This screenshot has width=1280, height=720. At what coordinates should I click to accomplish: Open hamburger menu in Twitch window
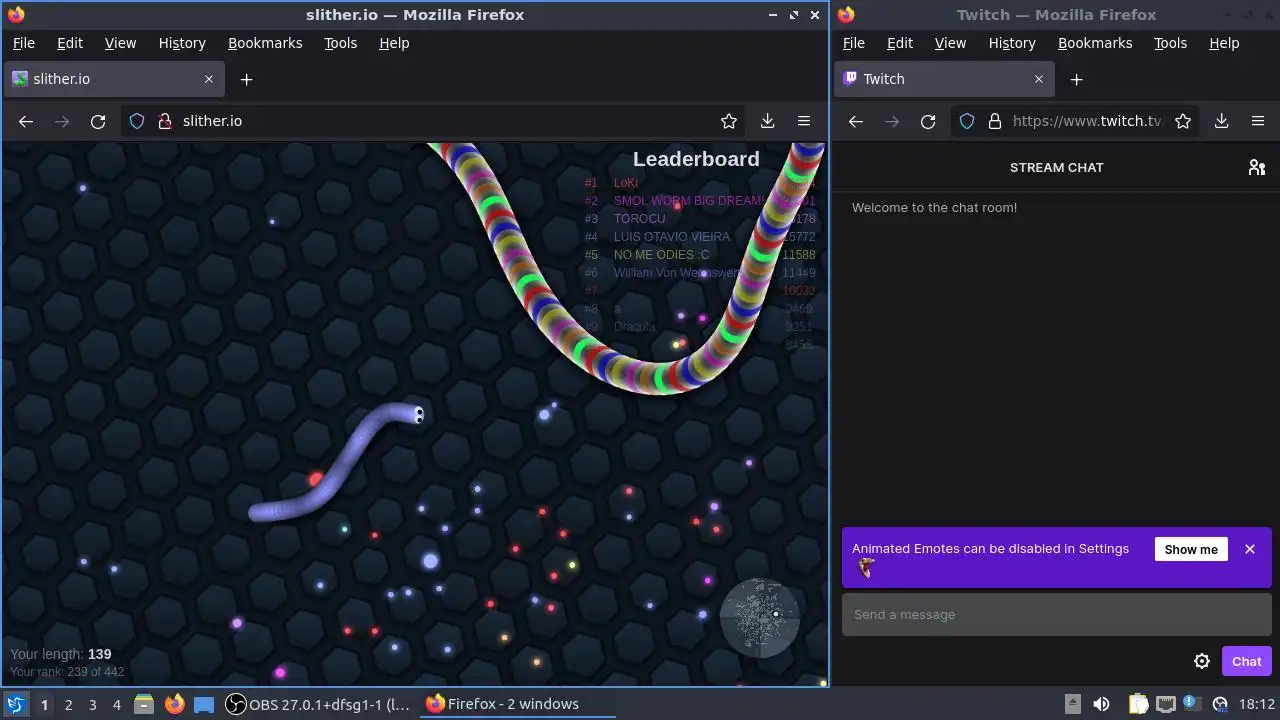point(1258,121)
